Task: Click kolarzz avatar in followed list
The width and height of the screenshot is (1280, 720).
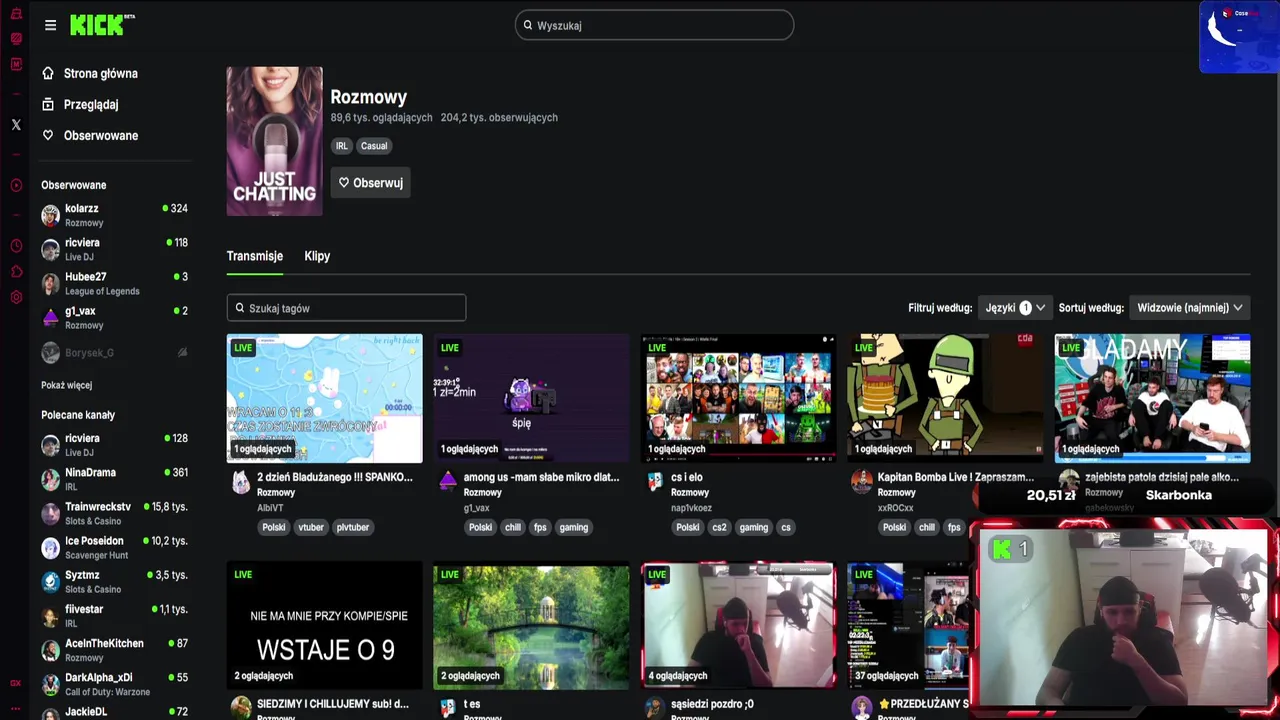Action: [50, 215]
